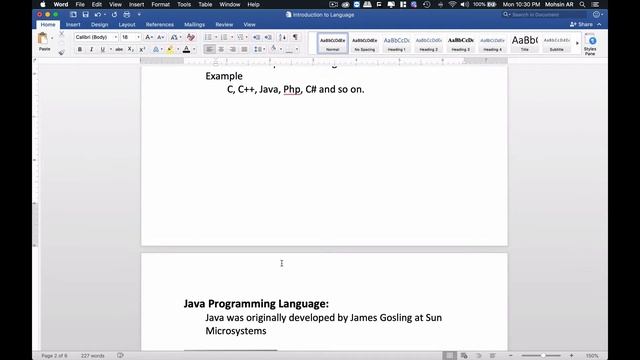The image size is (640, 360).
Task: Undo the last action in title bar
Action: (x=98, y=15)
